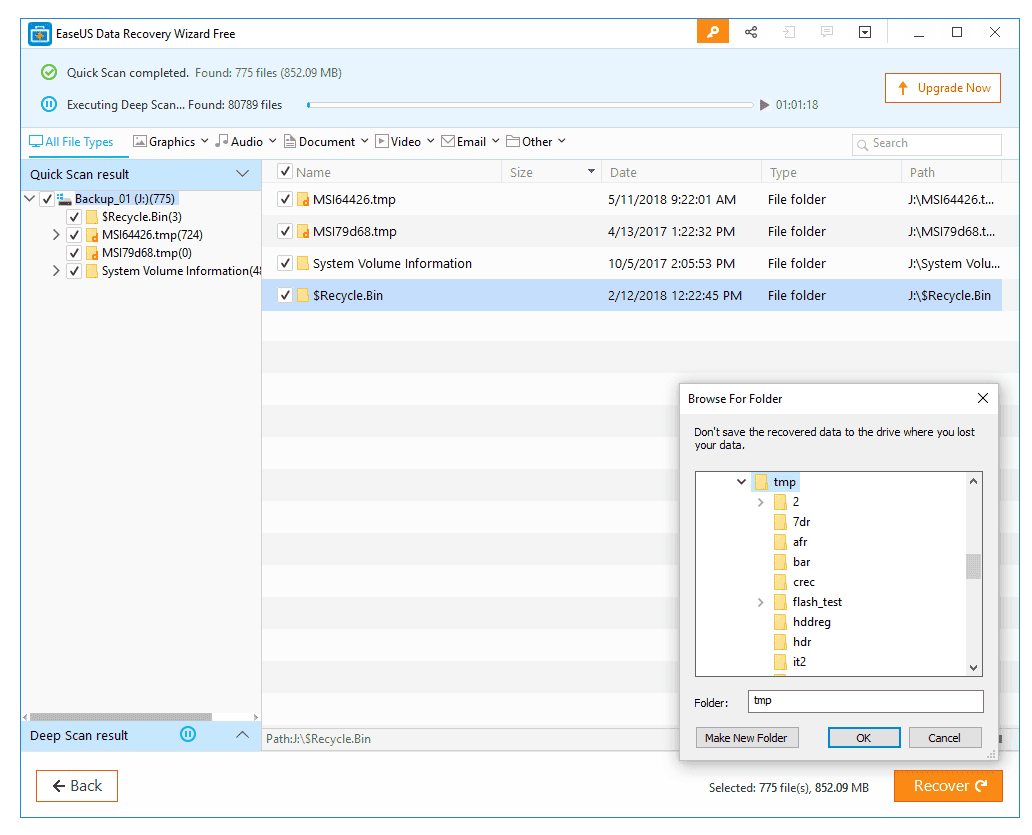Image resolution: width=1032 pixels, height=835 pixels.
Task: Click the hddreg folder icon in Browse dialog
Action: tap(781, 622)
